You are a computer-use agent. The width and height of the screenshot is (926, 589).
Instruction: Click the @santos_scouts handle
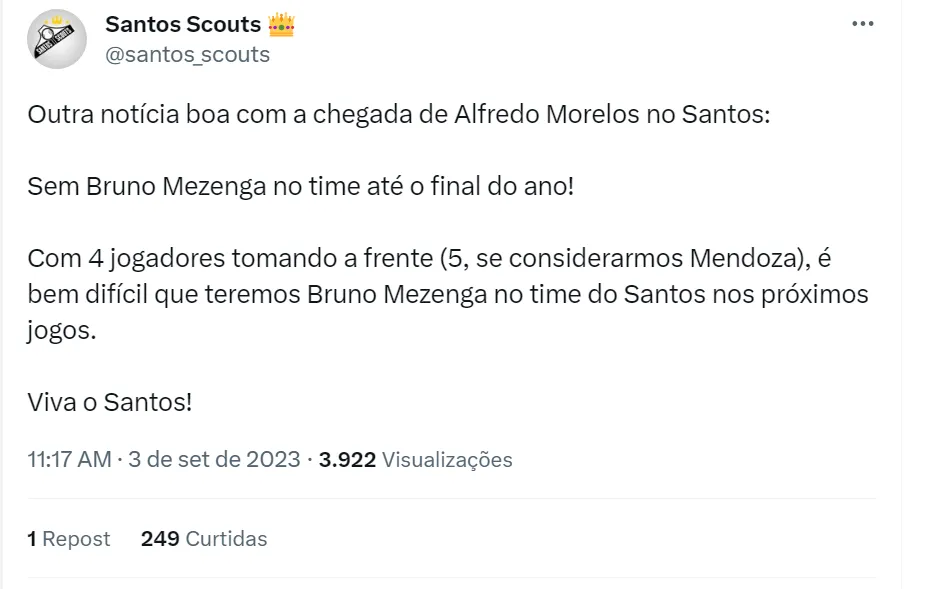pos(187,54)
